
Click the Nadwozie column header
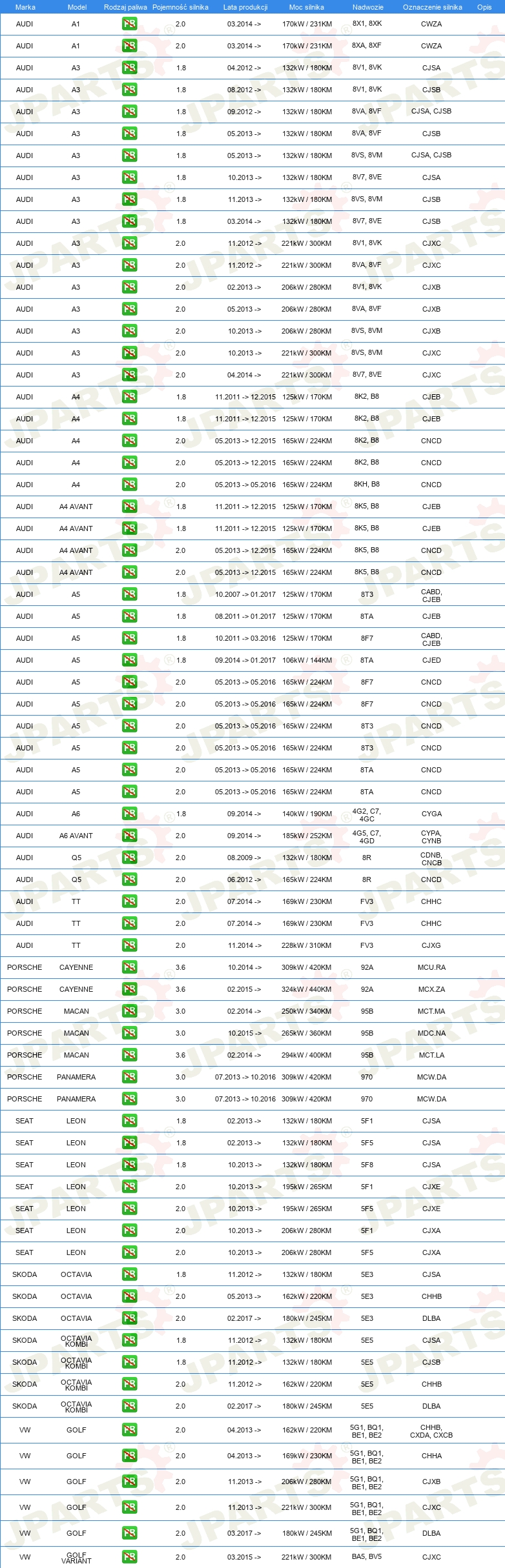368,7
